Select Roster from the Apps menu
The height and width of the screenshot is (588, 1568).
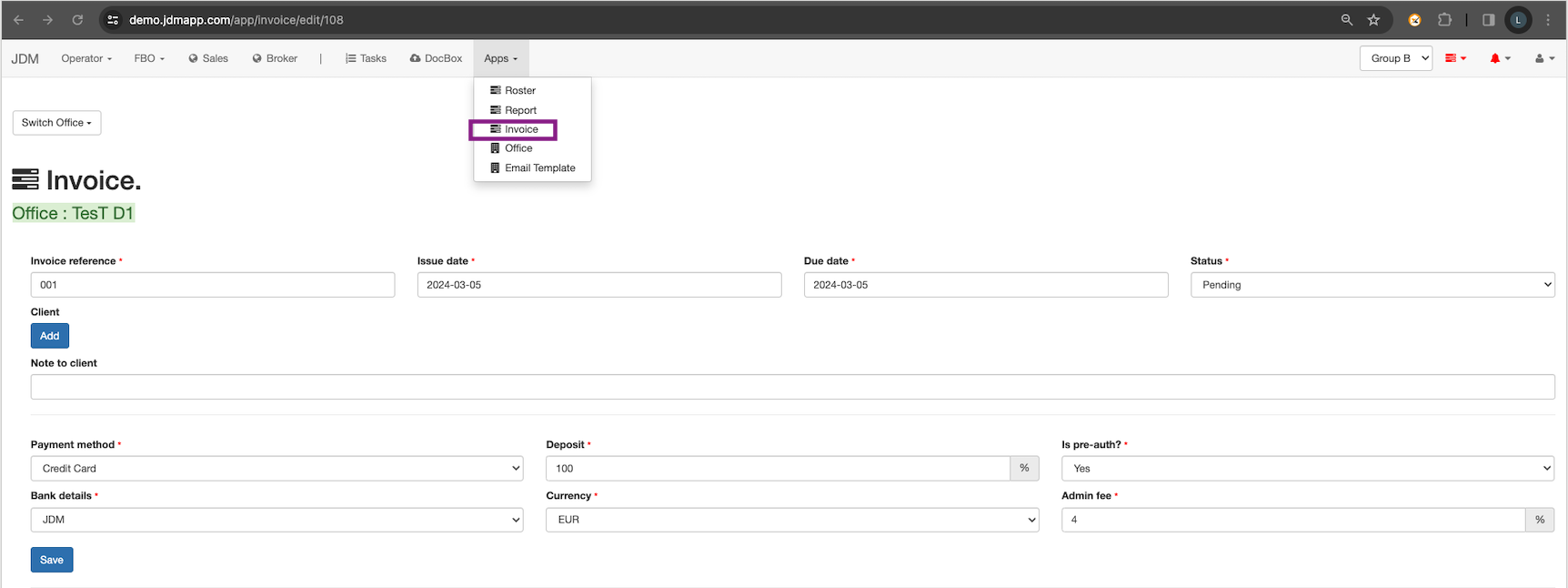(x=519, y=90)
